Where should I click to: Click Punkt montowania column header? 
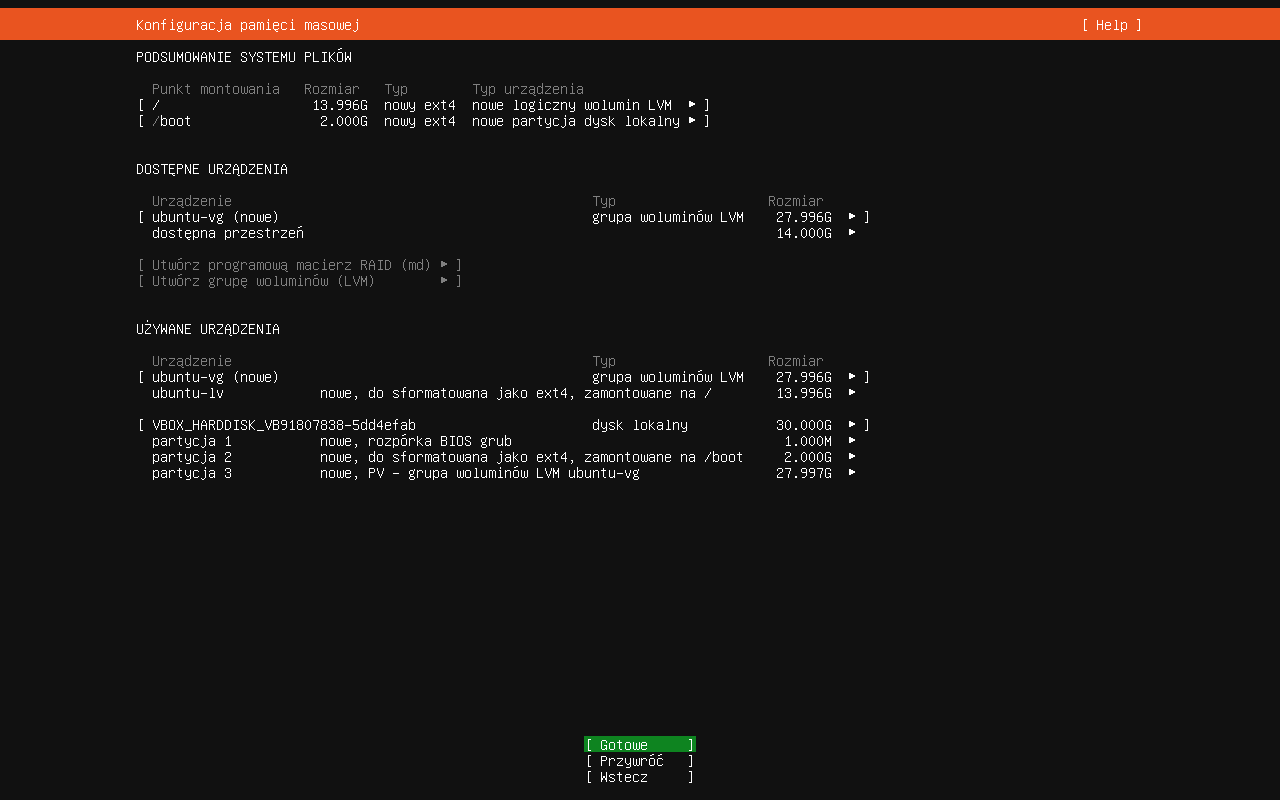click(x=216, y=89)
